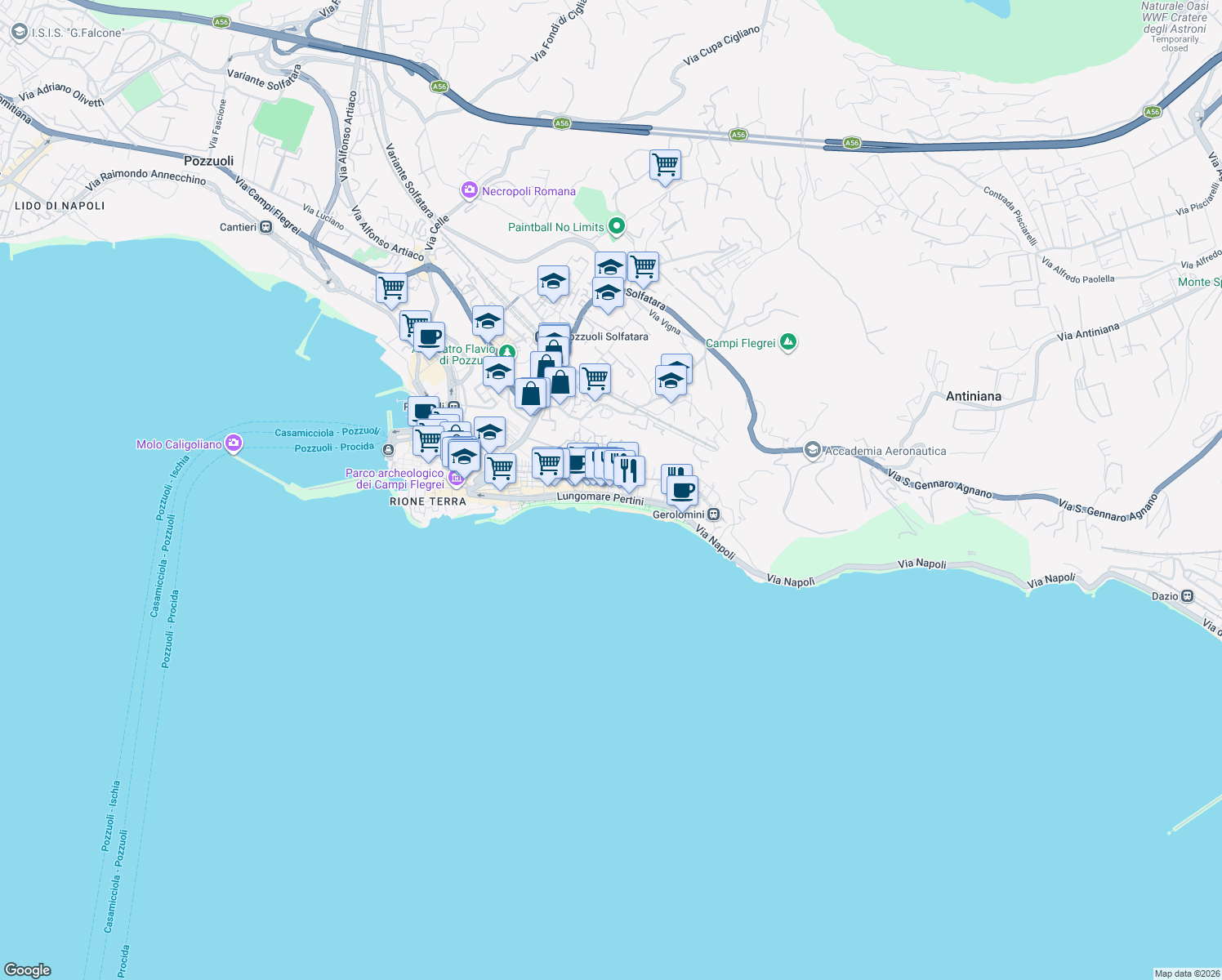The height and width of the screenshot is (980, 1222).
Task: Select the coffee cup marker near Gerolomini
Action: click(680, 490)
